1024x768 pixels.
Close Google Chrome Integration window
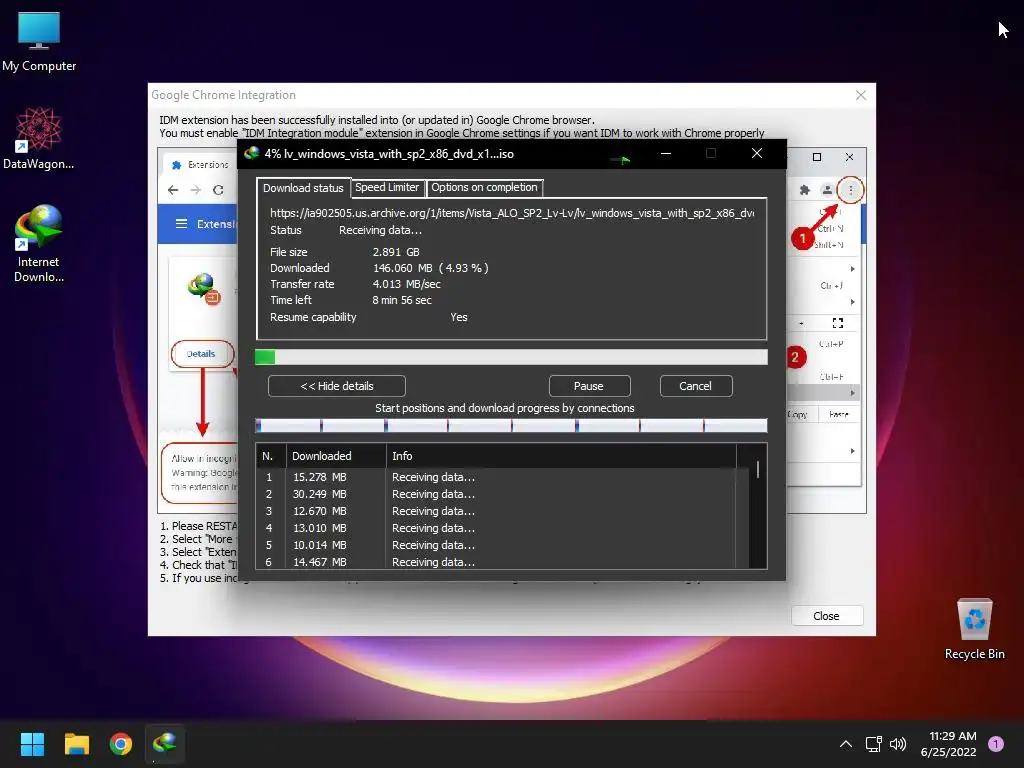point(861,95)
